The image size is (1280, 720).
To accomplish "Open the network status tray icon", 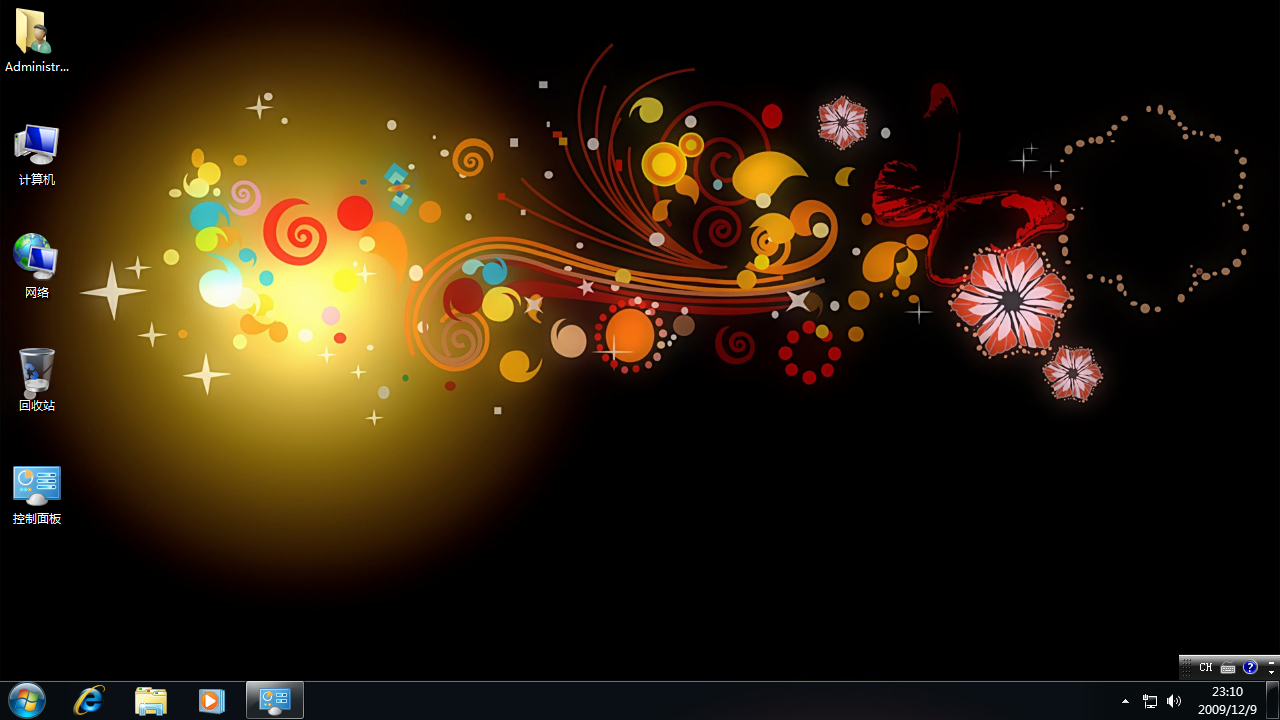I will (x=1150, y=702).
